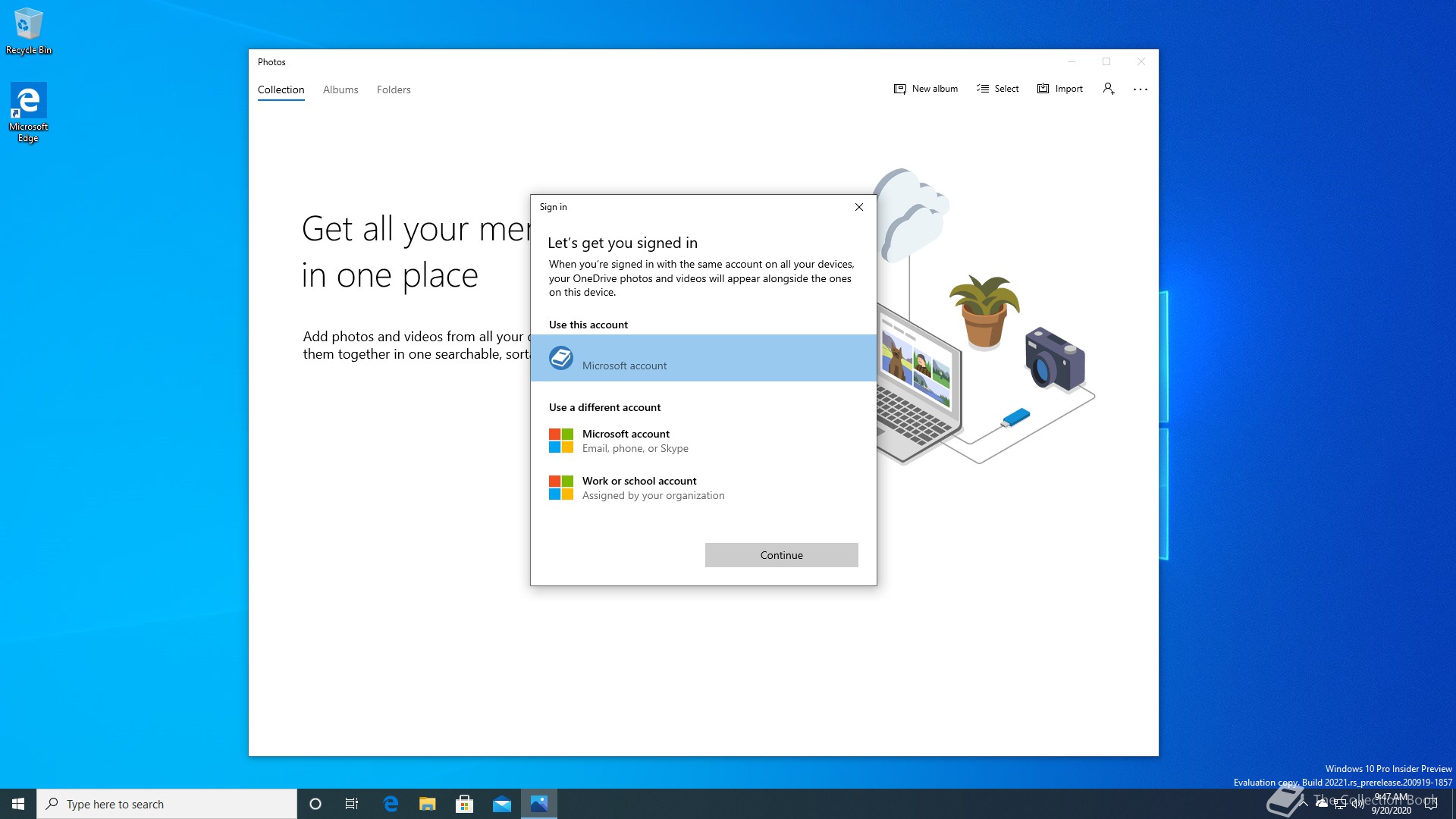Click the volume icon in system tray
Image resolution: width=1456 pixels, height=819 pixels.
click(1357, 804)
